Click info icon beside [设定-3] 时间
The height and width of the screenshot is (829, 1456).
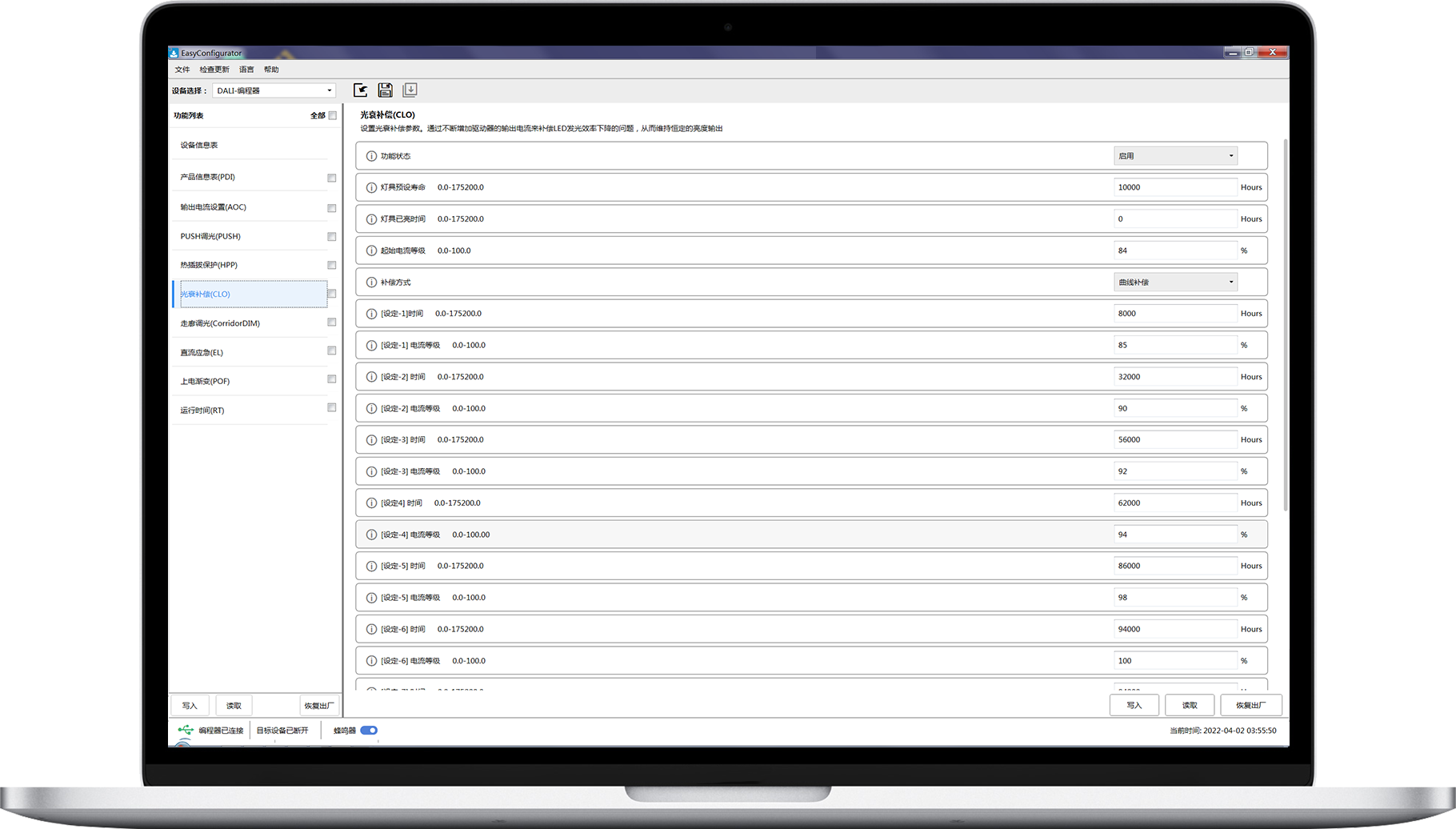pos(371,440)
